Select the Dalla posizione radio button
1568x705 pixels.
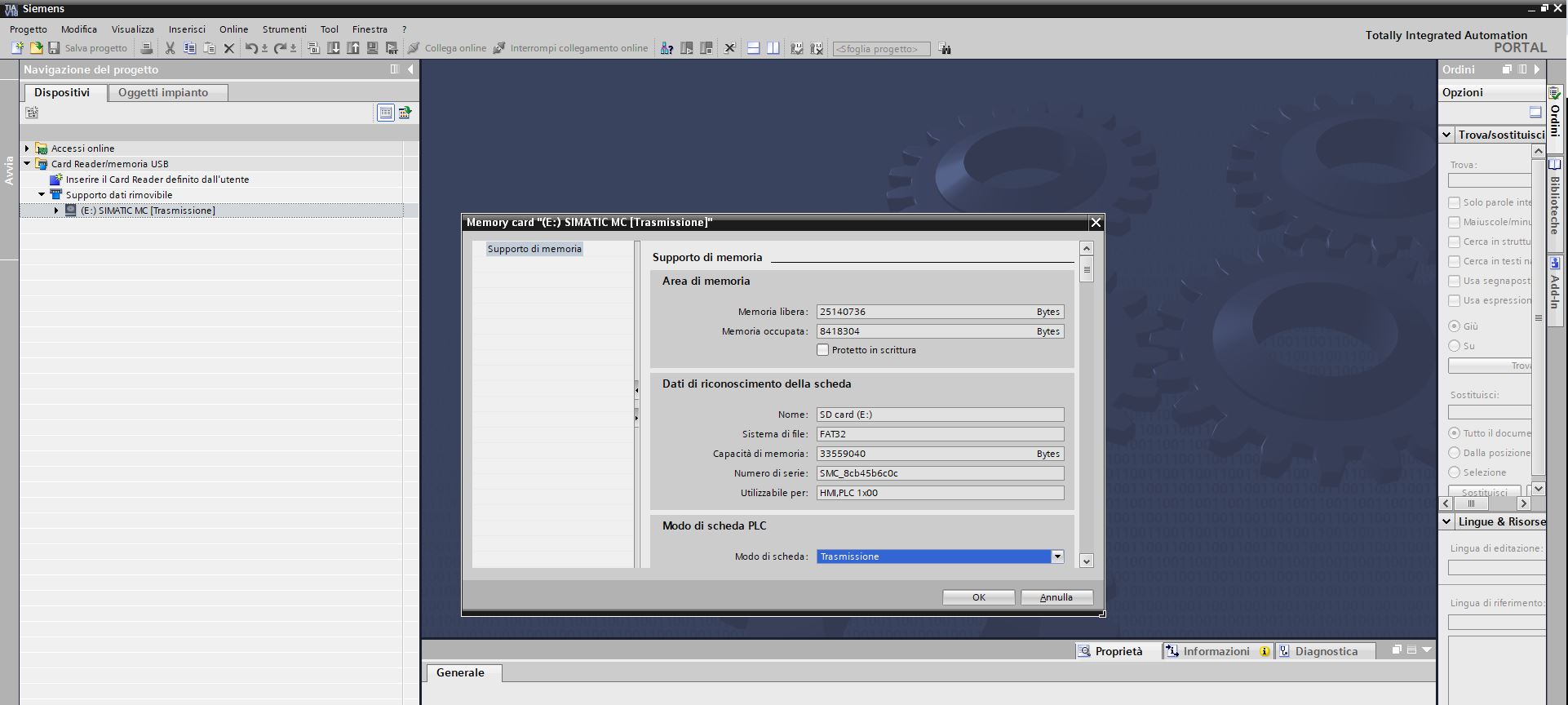(x=1454, y=453)
